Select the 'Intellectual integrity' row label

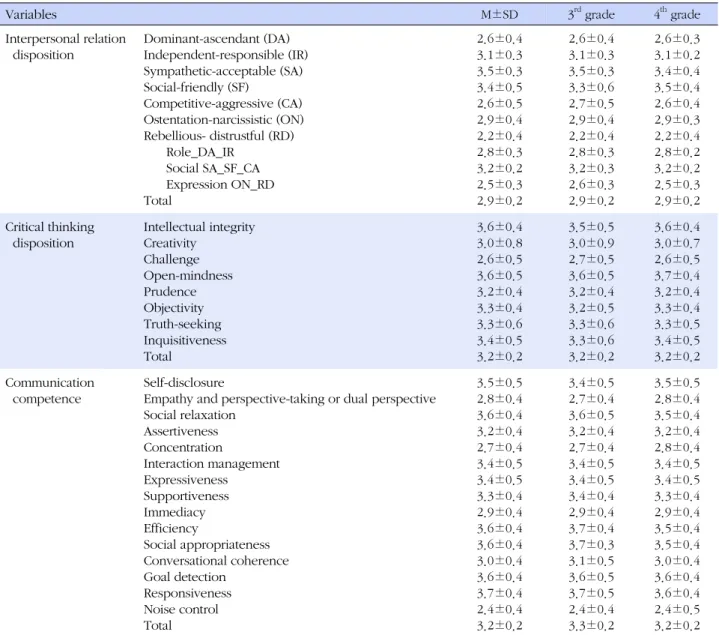[199, 227]
